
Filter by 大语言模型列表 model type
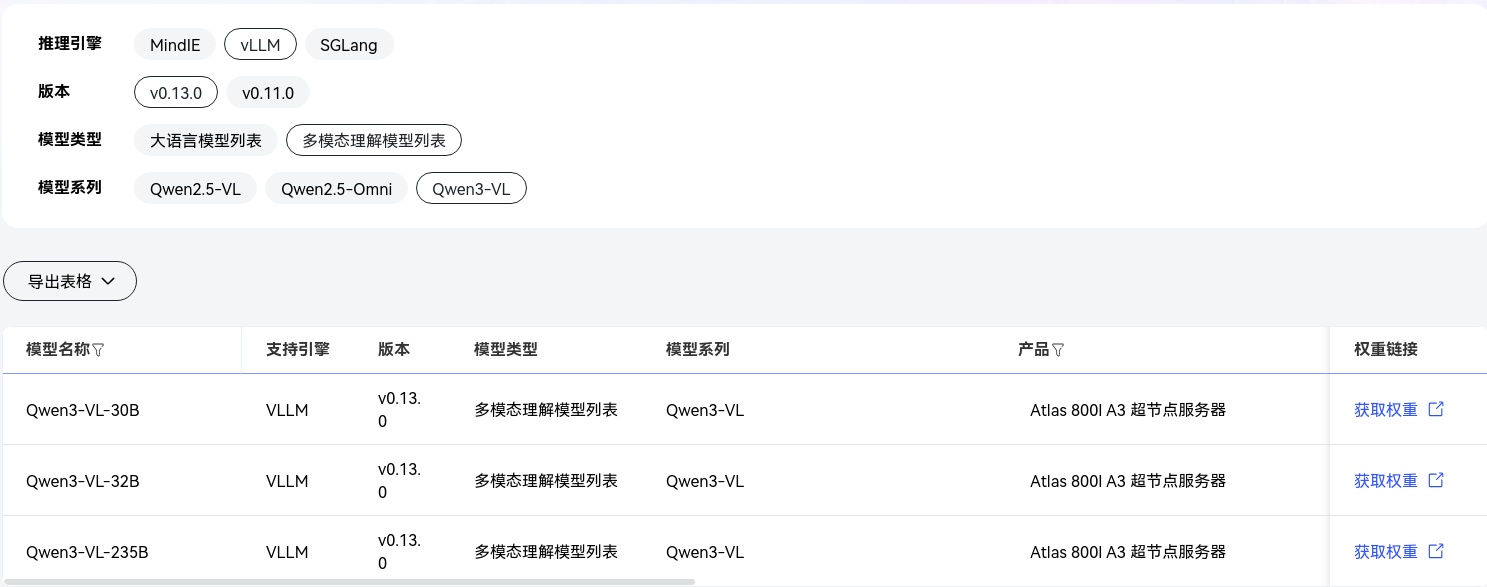[206, 141]
